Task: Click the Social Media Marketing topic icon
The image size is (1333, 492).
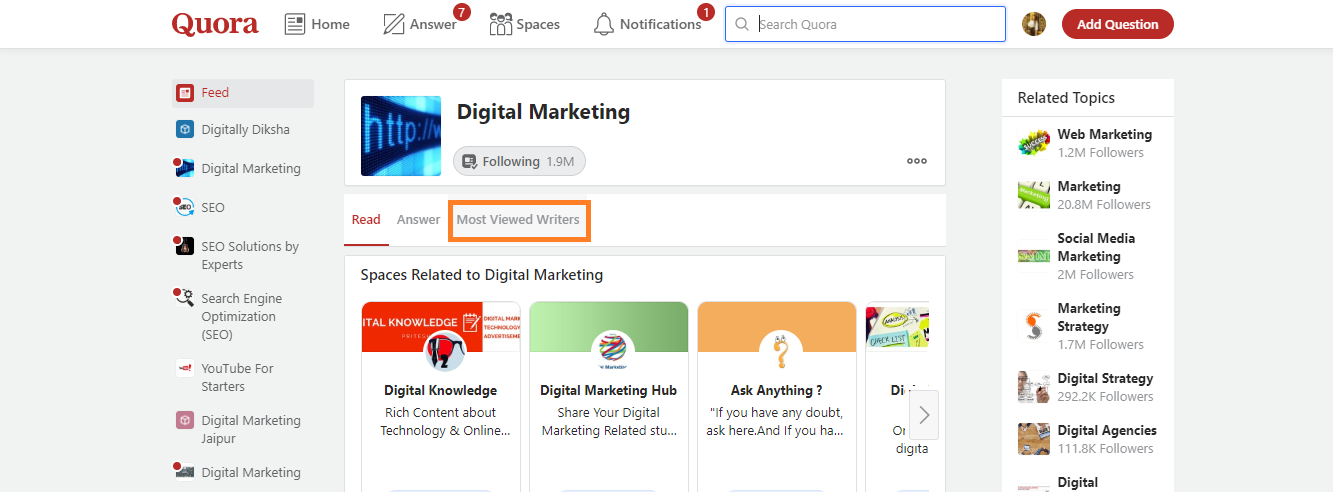Action: click(1034, 256)
